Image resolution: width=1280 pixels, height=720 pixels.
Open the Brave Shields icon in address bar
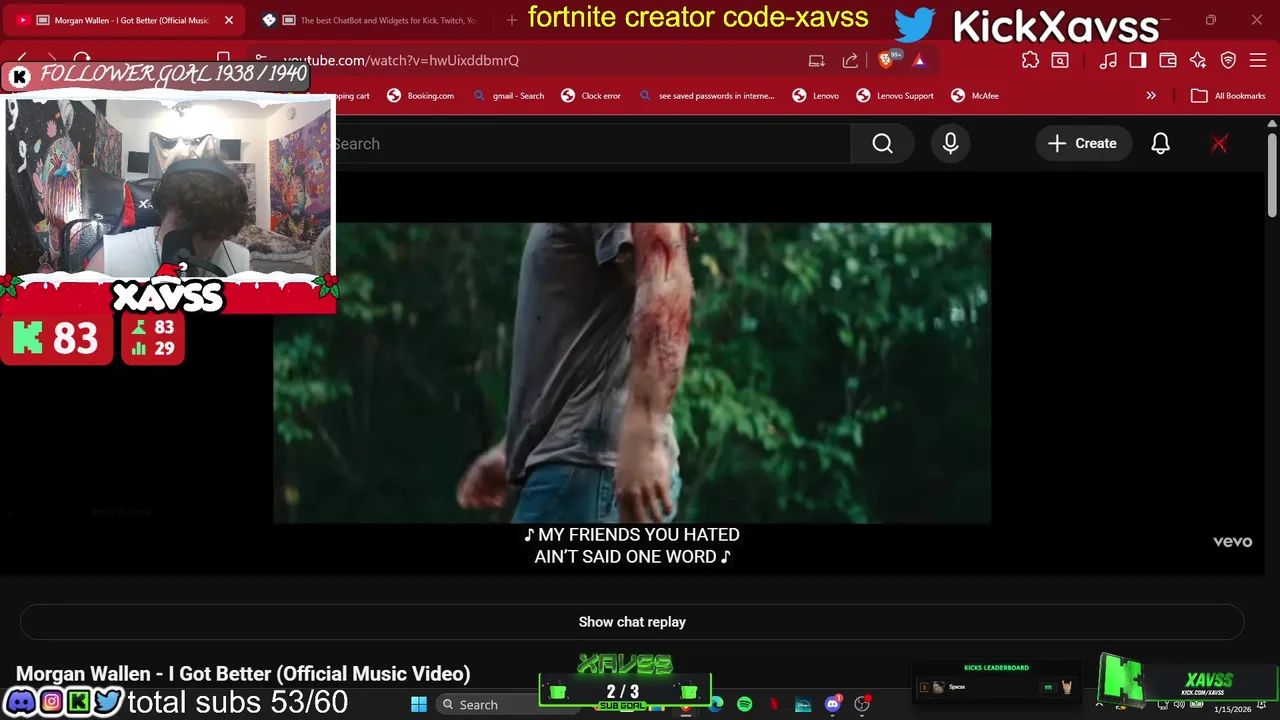(x=886, y=60)
